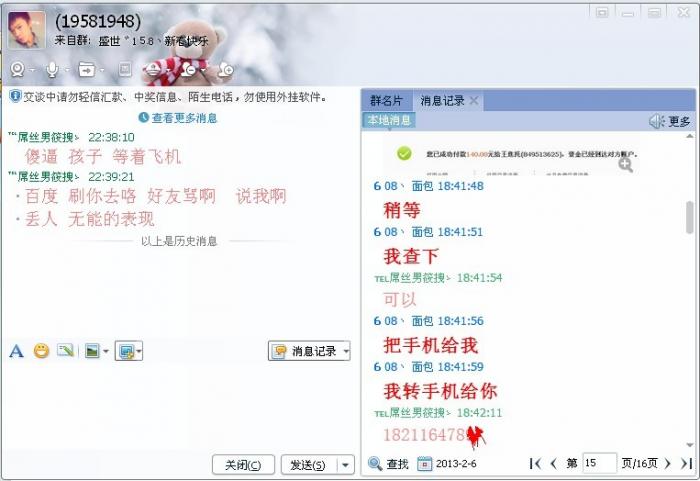Viewport: 700px width, 481px height.
Task: Start voice call with microphone icon
Action: (x=52, y=70)
